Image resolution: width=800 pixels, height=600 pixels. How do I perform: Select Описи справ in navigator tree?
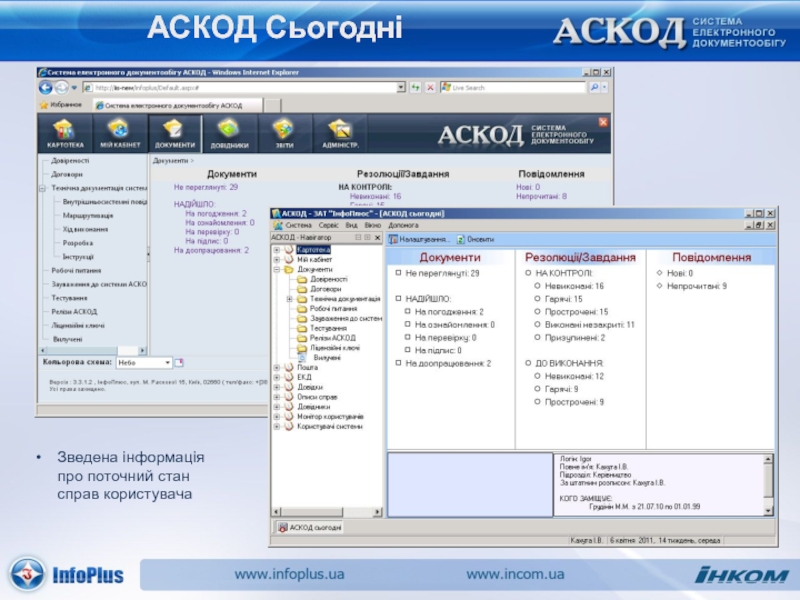point(317,397)
